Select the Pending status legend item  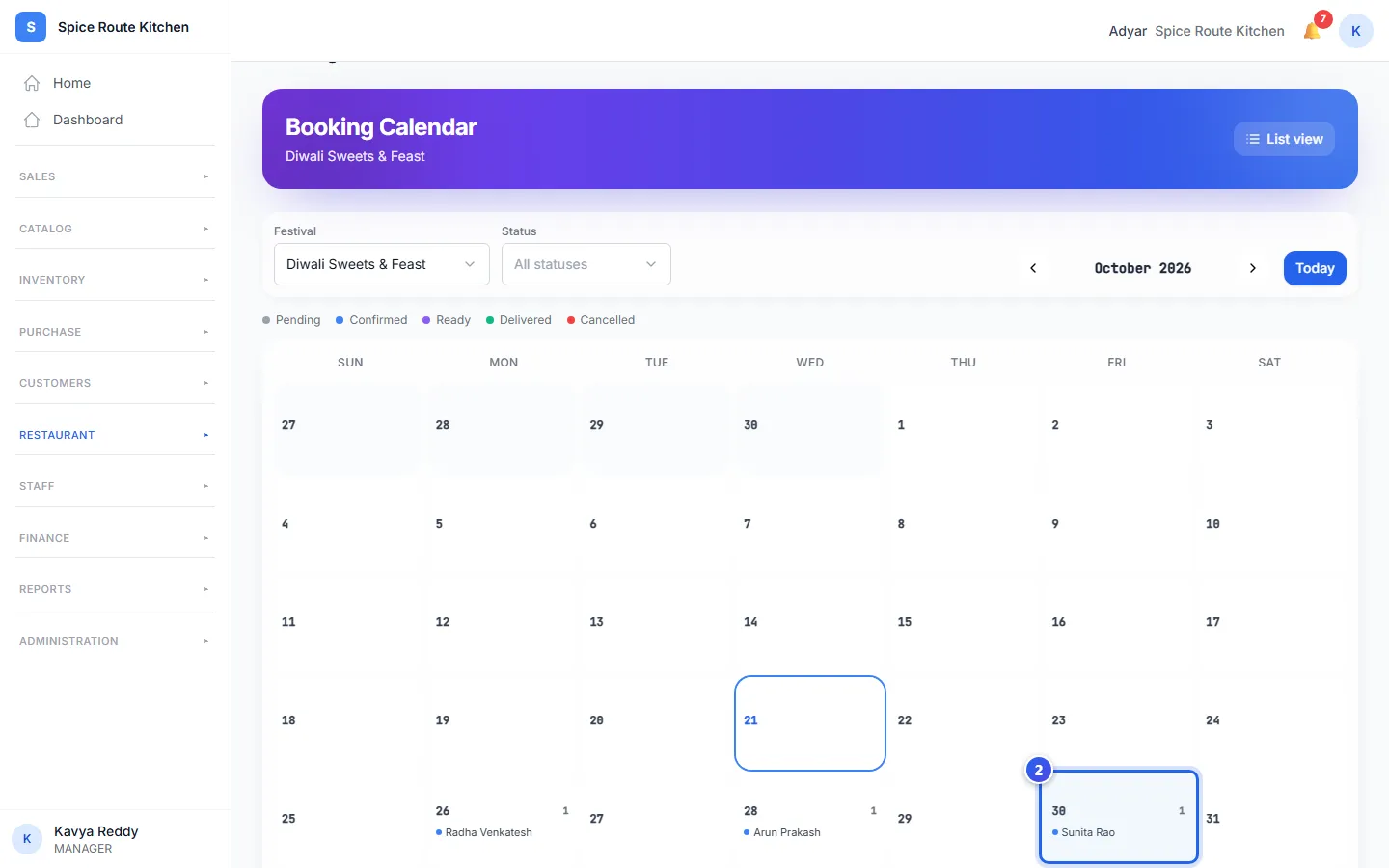pos(291,320)
